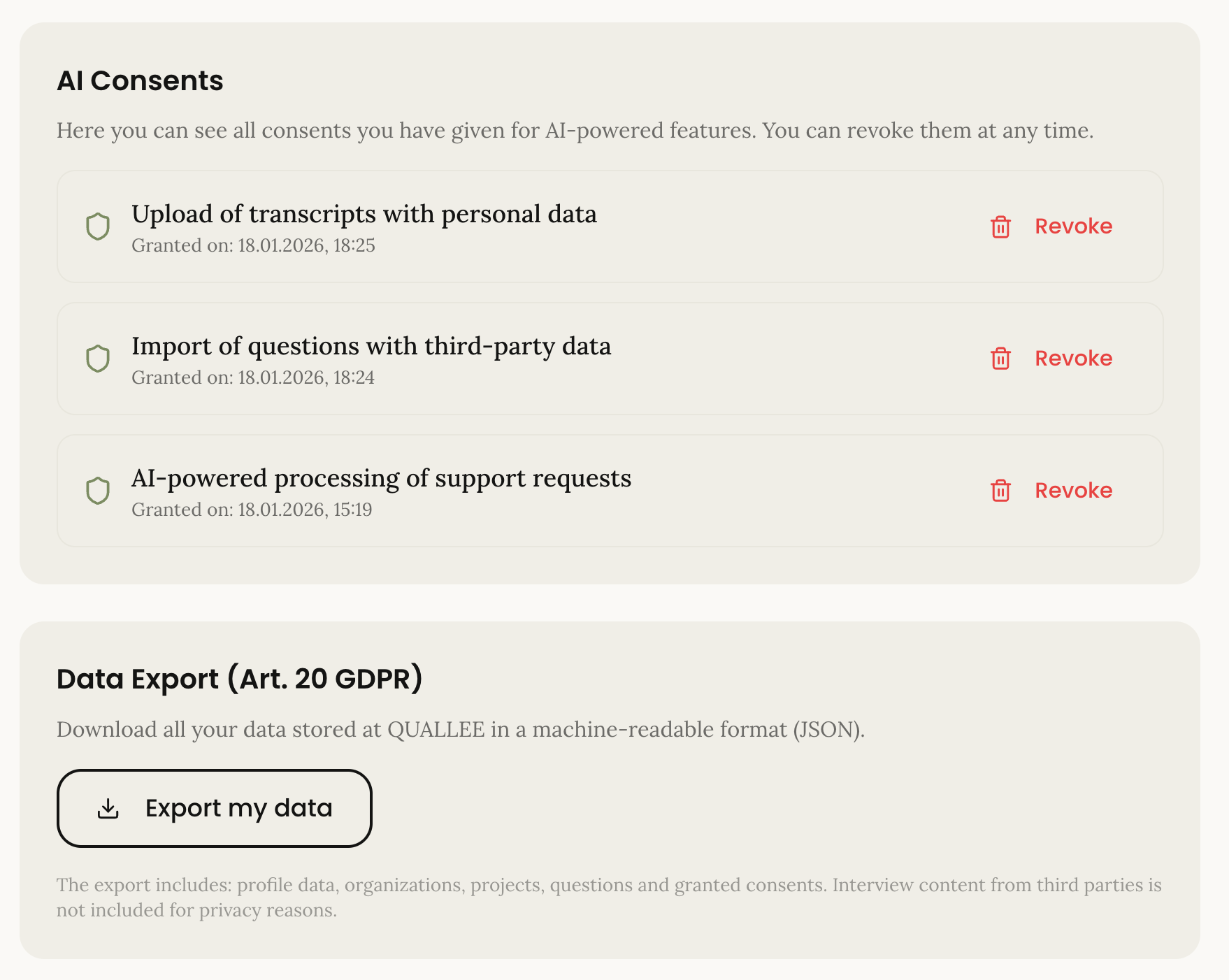The image size is (1229, 980).
Task: Click the Data Export (Art. 20 GDPR) heading
Action: [240, 679]
